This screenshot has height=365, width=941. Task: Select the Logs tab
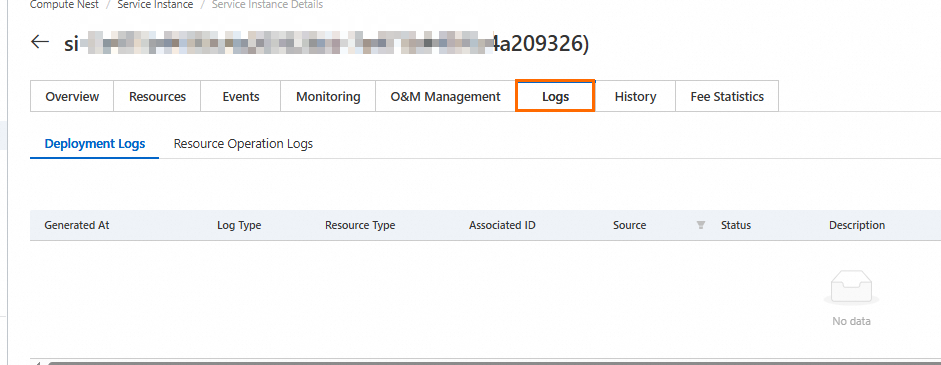point(555,96)
